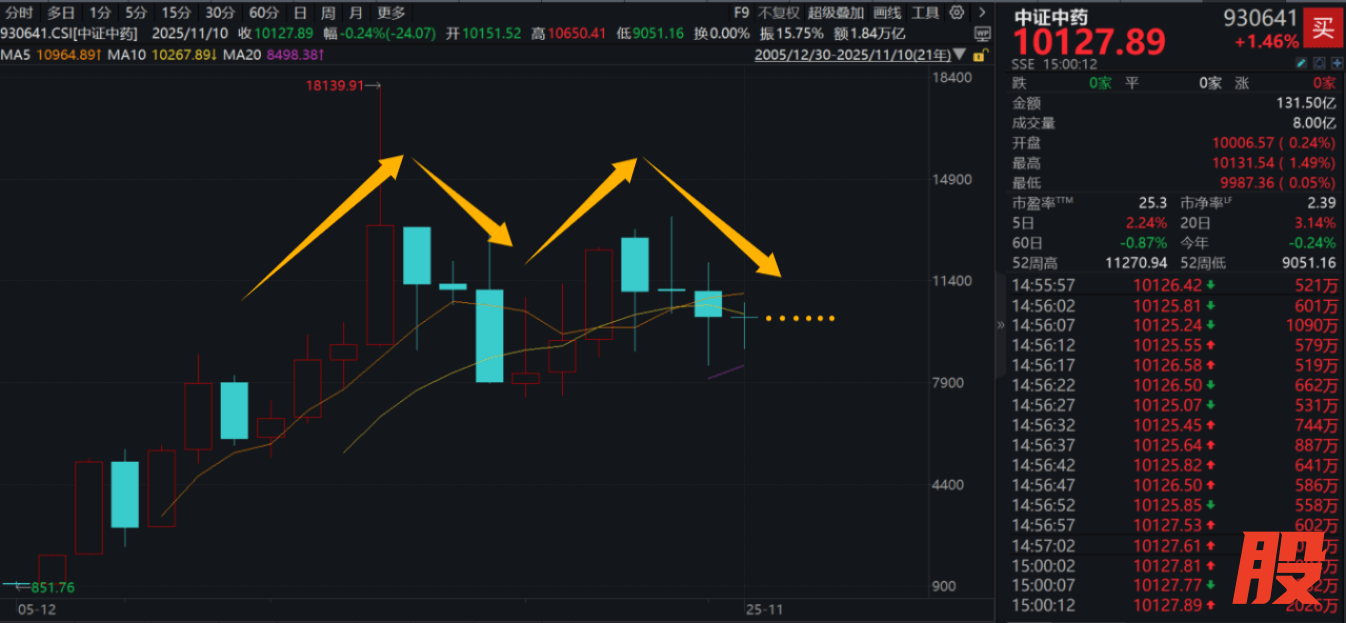This screenshot has width=1346, height=623.
Task: Select the 60分 period tab
Action: (264, 13)
